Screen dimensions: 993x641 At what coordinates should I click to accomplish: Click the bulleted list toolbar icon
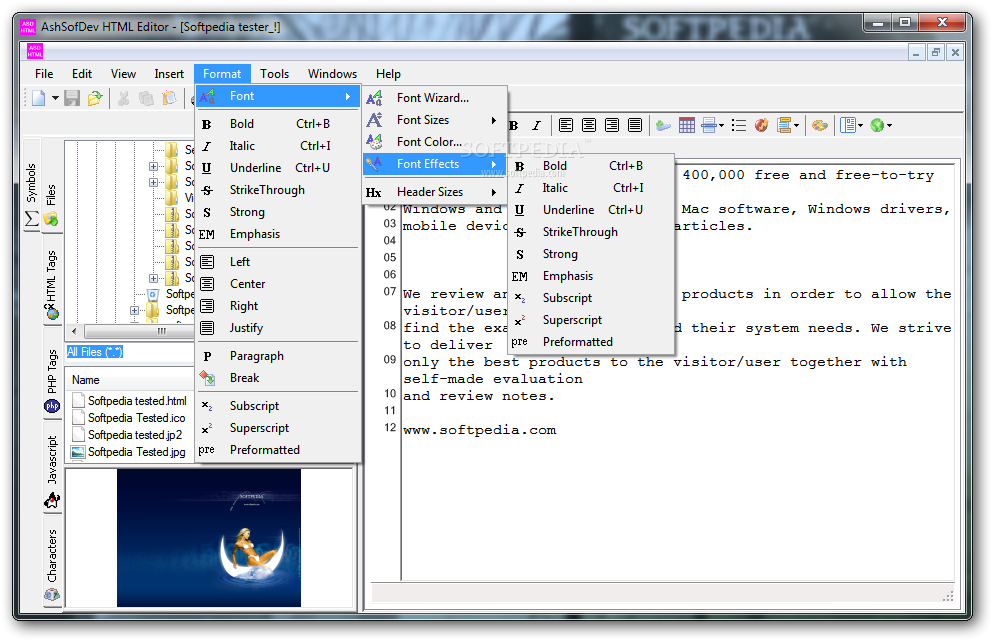pos(738,125)
